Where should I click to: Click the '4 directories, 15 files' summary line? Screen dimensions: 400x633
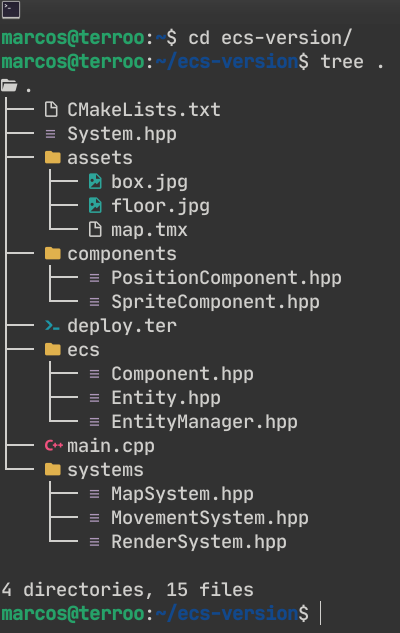pos(128,589)
